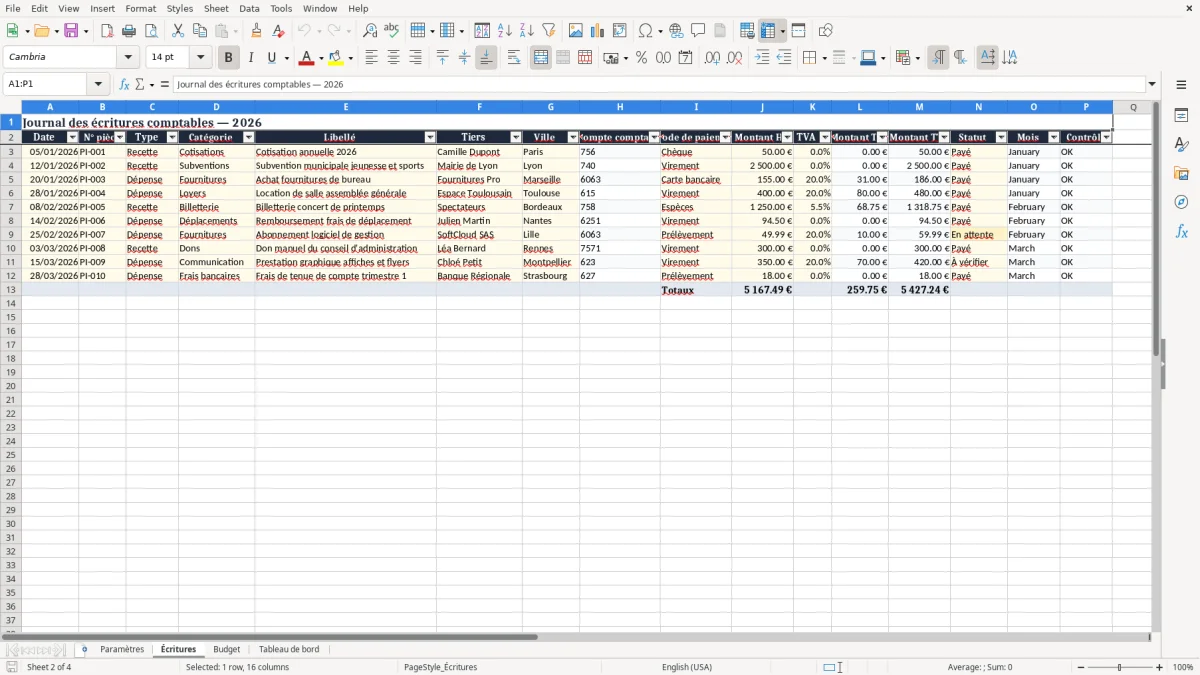Switch to Budget sheet tab
1200x675 pixels.
coord(227,649)
